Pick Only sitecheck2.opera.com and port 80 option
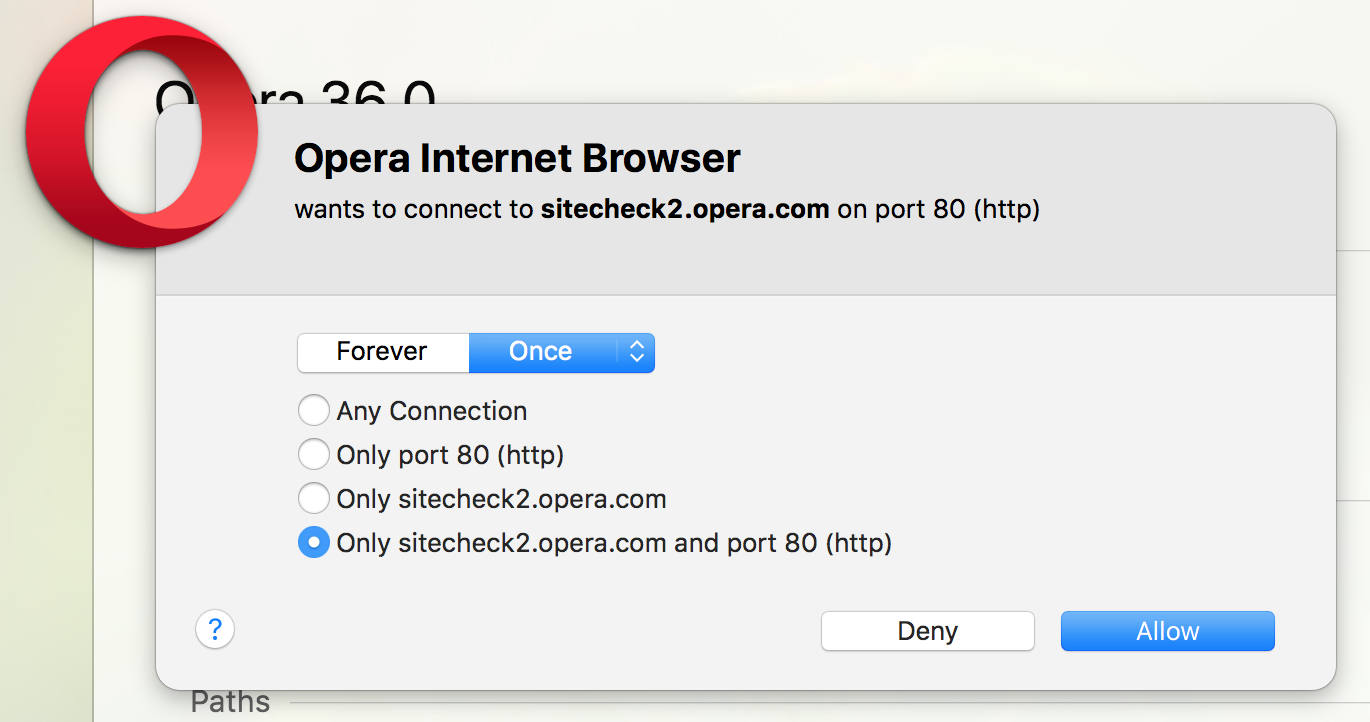Viewport: 1370px width, 722px height. [x=314, y=543]
